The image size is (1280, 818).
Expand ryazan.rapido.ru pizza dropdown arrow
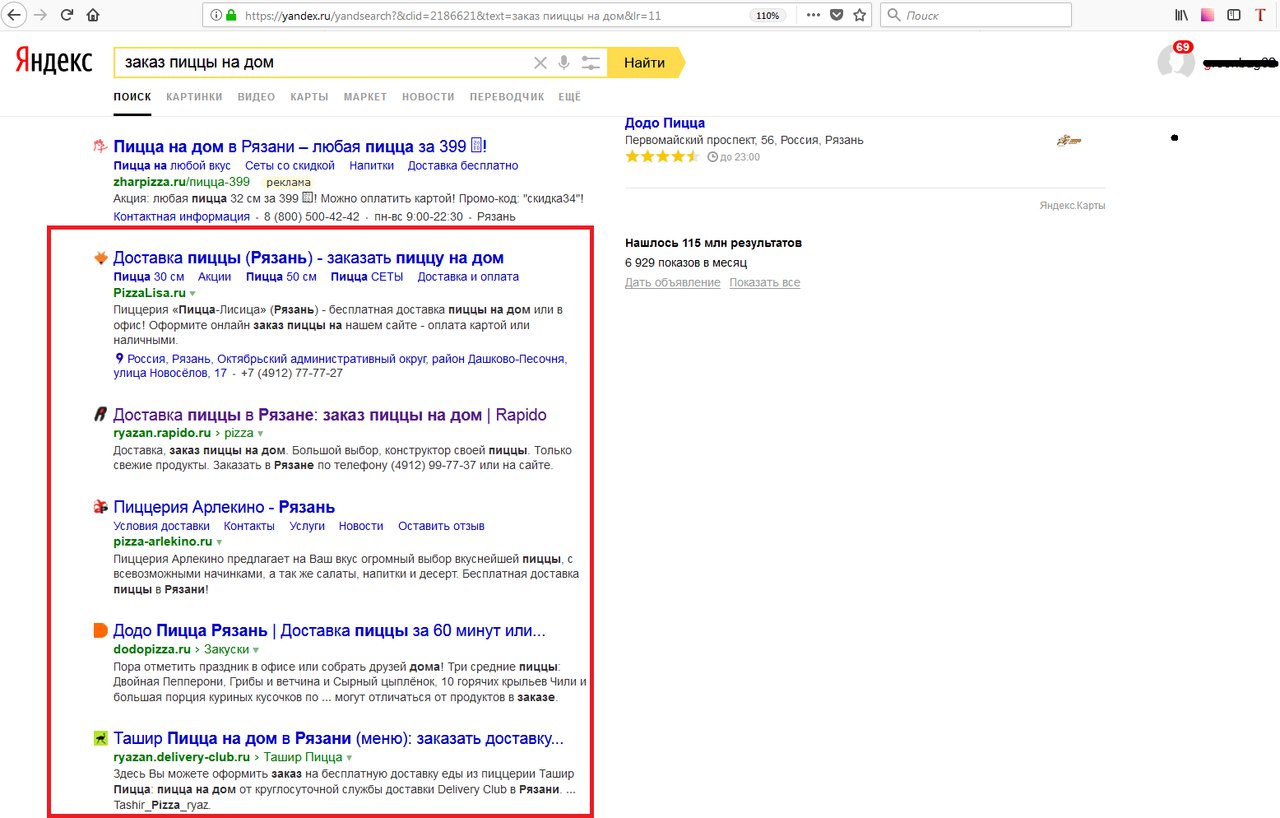(x=260, y=434)
